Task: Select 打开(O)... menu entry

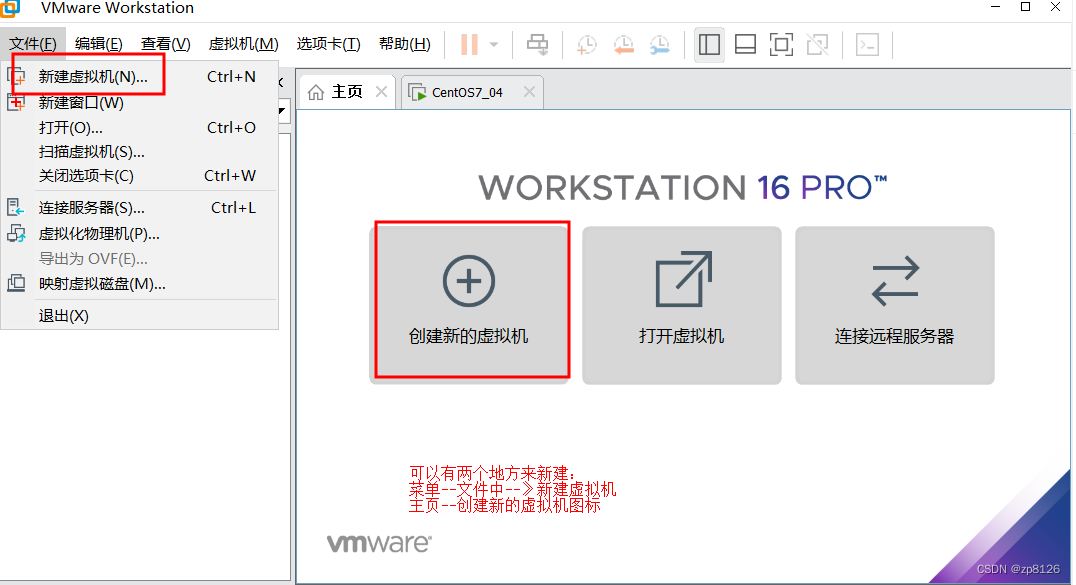Action: tap(140, 128)
